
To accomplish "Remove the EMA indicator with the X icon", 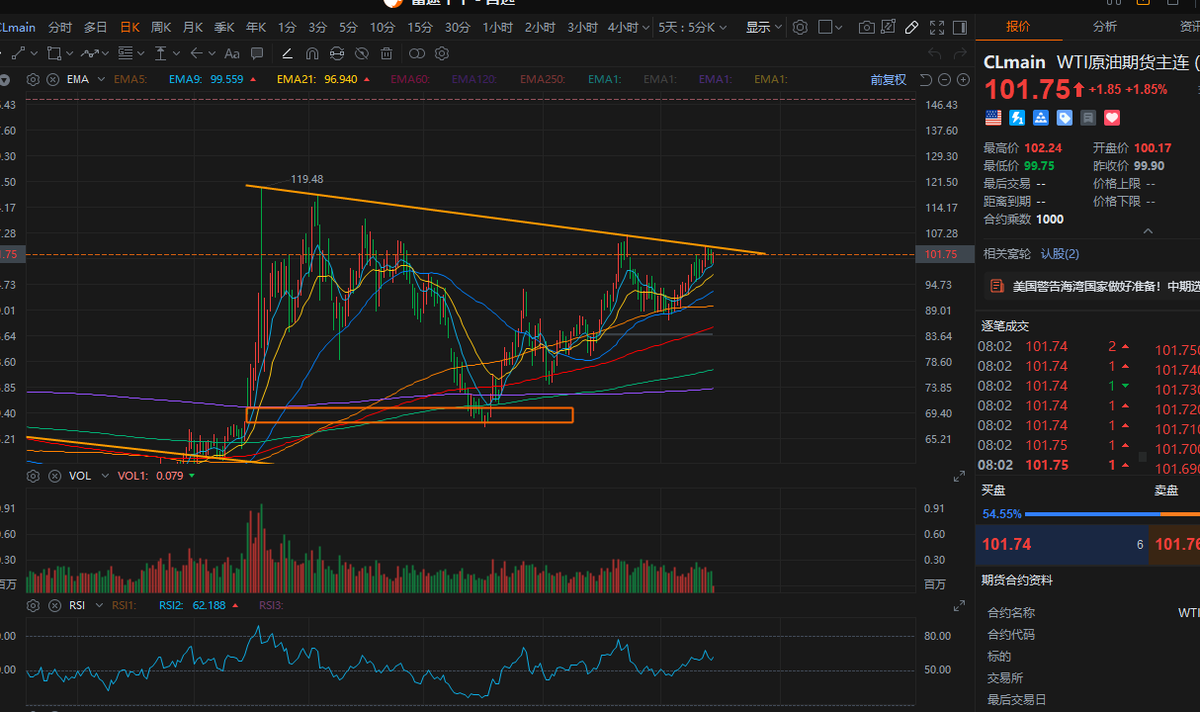I will [54, 79].
